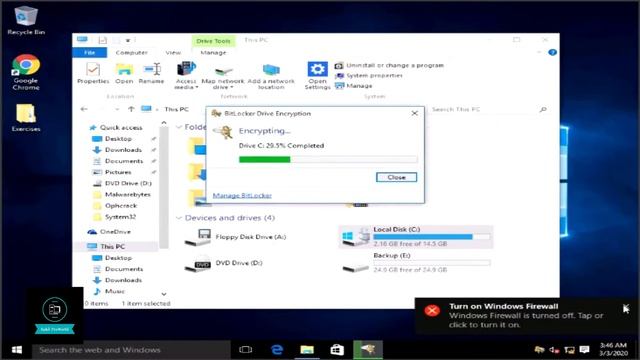This screenshot has height=360, width=640.
Task: Open Store icon on taskbar
Action: [x=337, y=350]
